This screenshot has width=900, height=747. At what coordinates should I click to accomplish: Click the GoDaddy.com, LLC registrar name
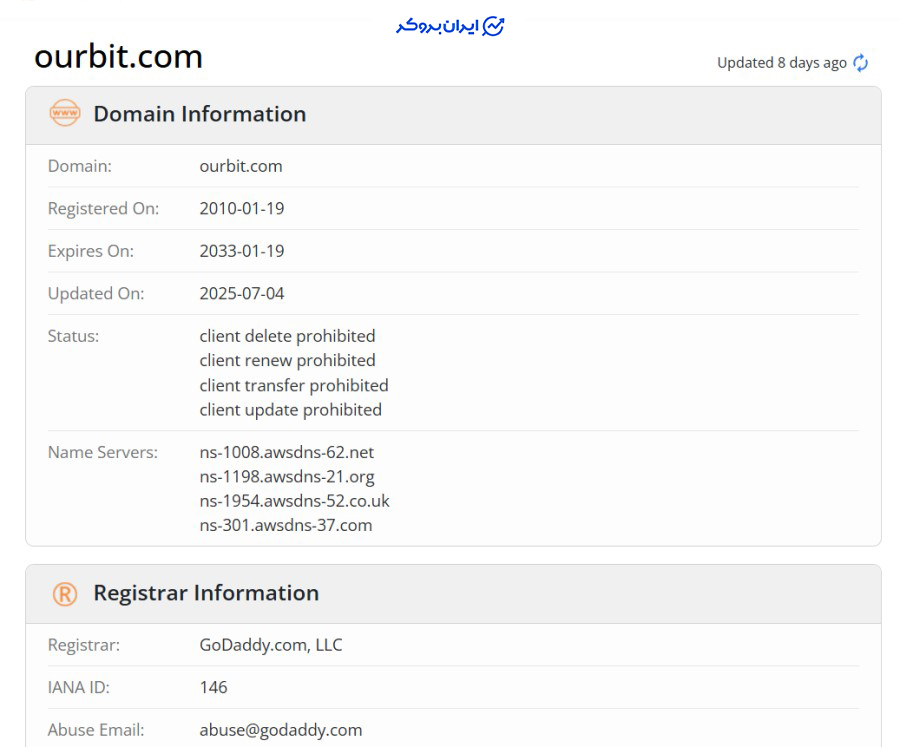tap(270, 645)
